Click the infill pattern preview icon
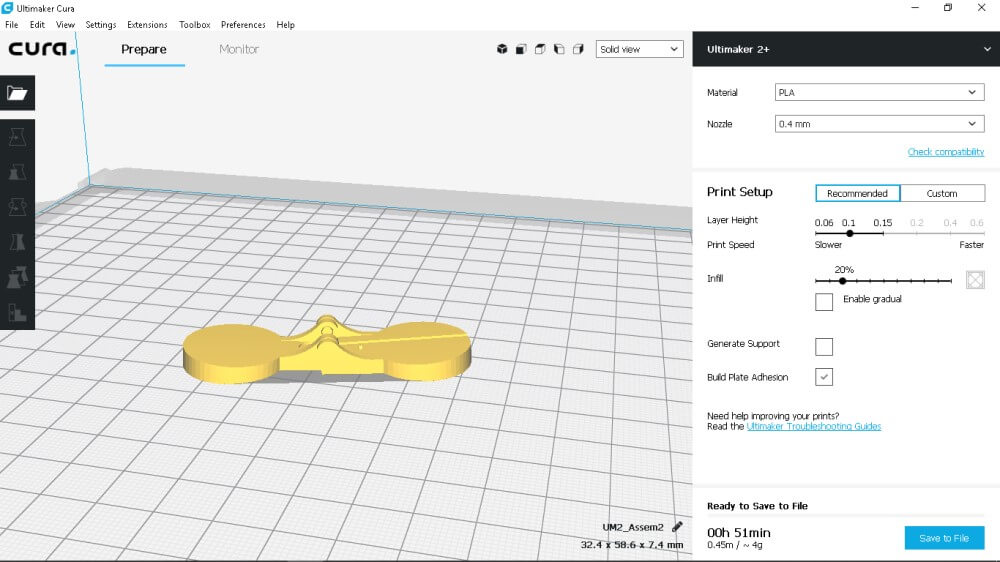The image size is (1000, 562). click(974, 279)
